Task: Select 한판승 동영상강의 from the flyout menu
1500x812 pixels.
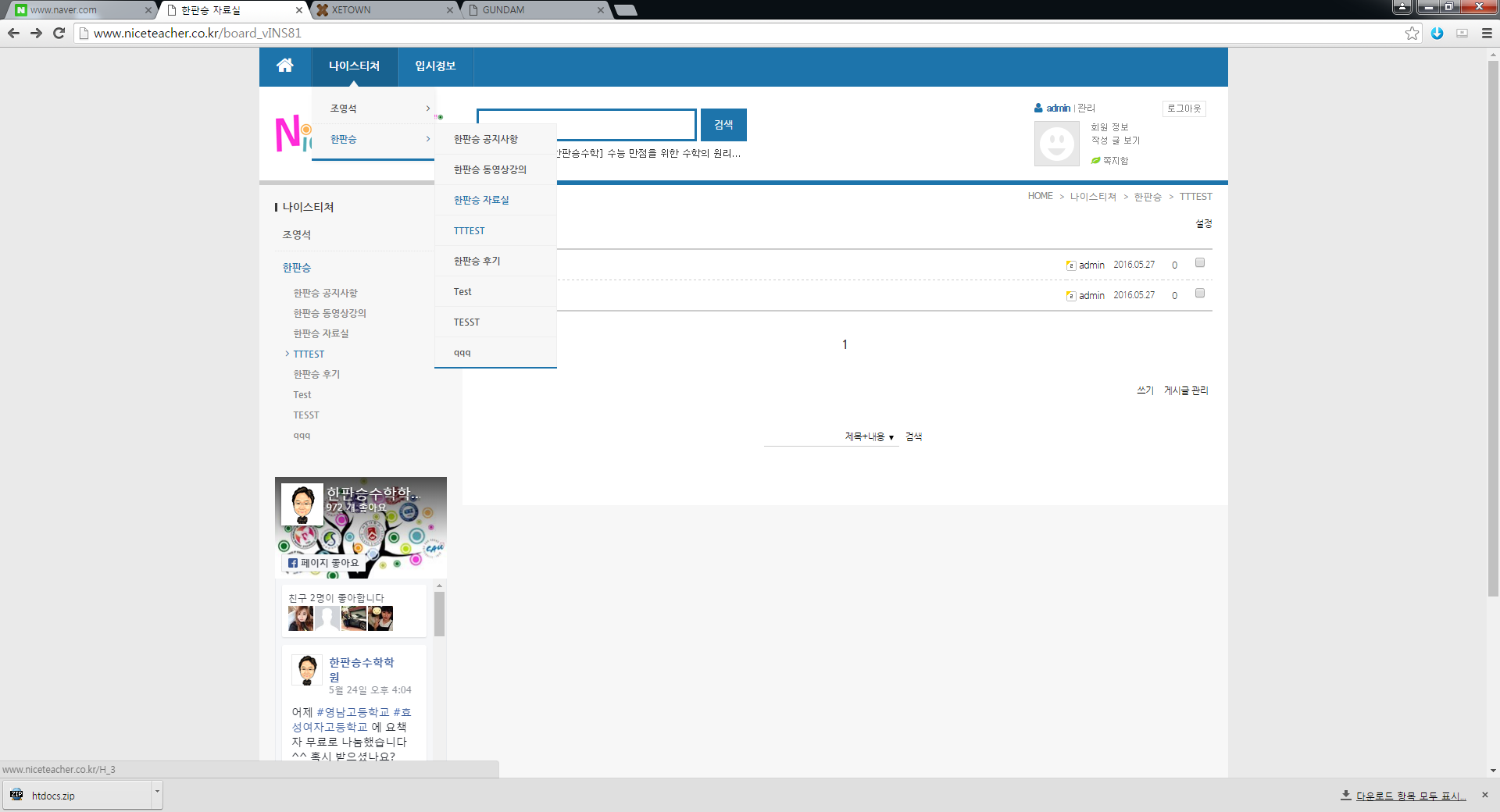Action: point(490,169)
